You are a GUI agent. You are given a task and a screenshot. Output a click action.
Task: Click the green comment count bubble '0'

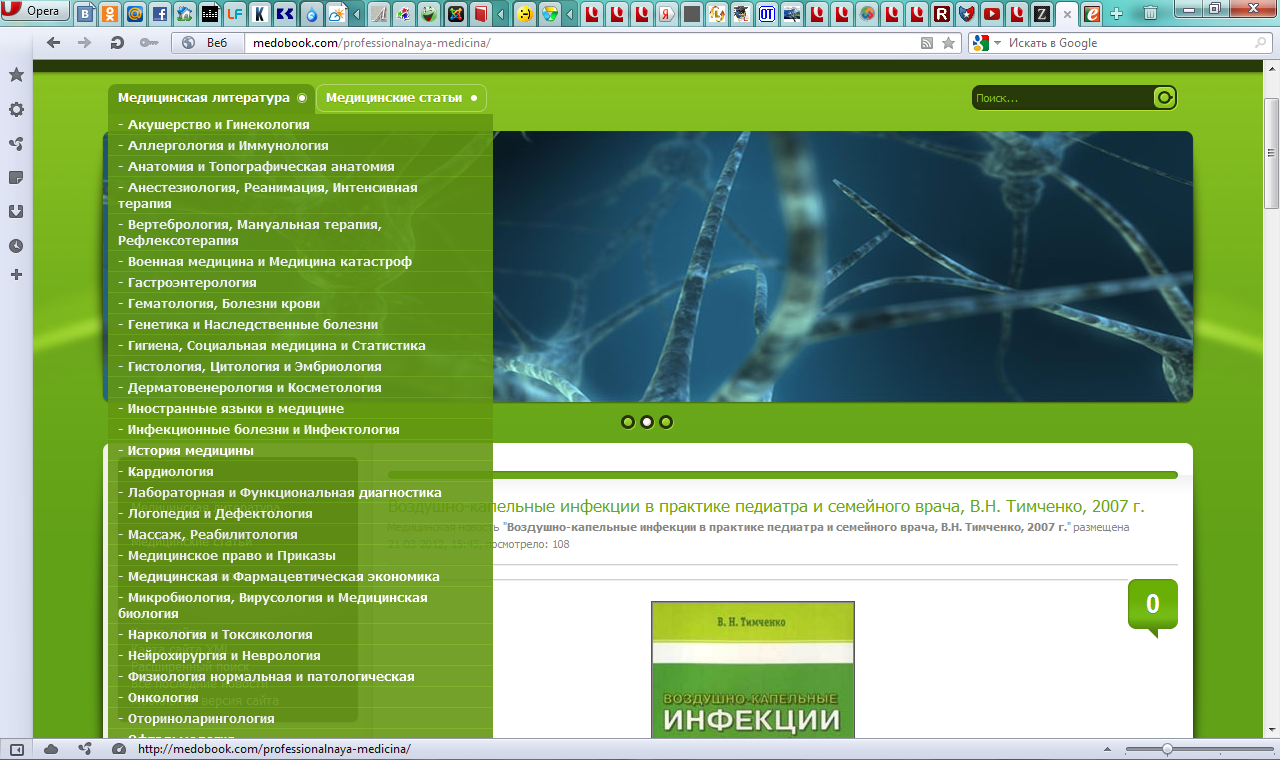point(1152,605)
